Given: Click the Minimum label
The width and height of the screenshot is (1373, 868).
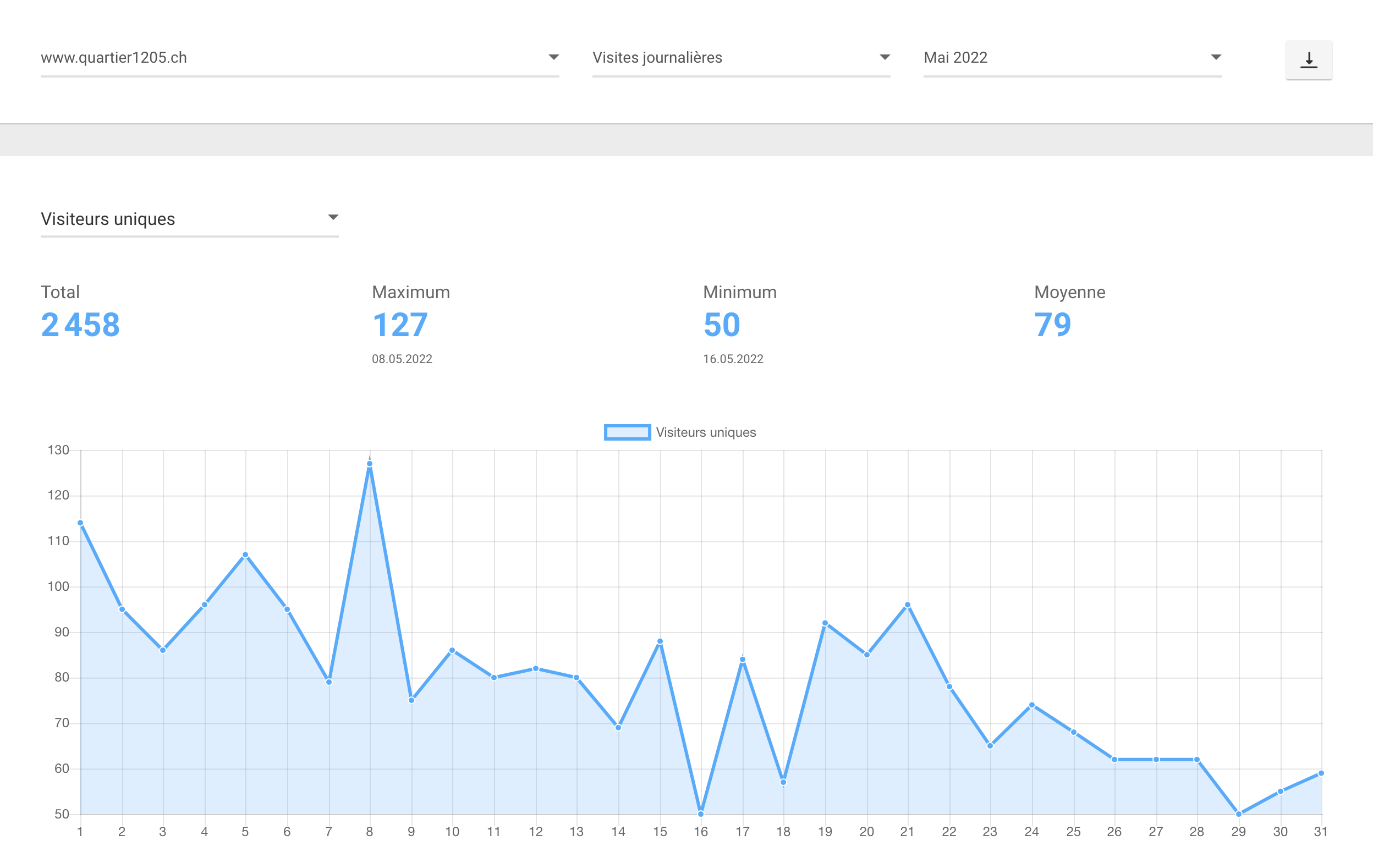Looking at the screenshot, I should point(739,292).
